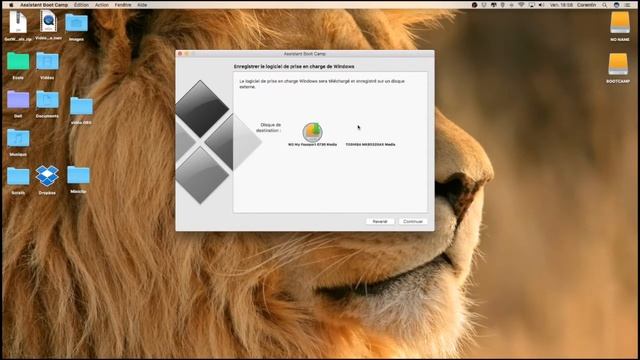Image resolution: width=640 pixels, height=360 pixels.
Task: Open the Édition menu
Action: tap(81, 5)
